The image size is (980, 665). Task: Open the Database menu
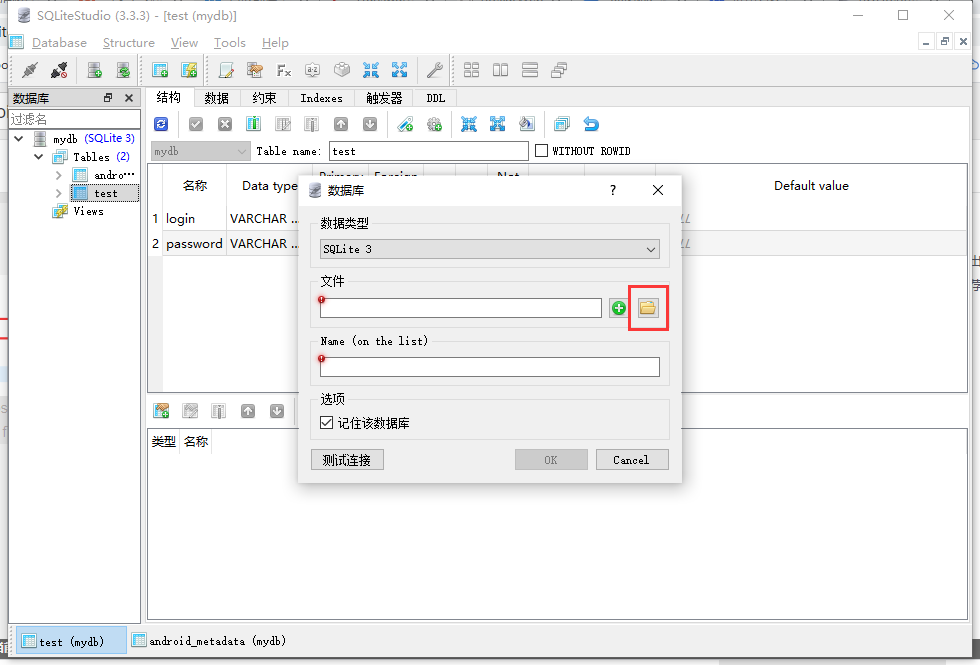(x=59, y=42)
